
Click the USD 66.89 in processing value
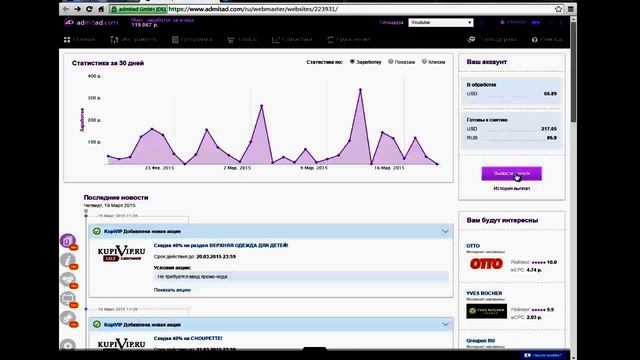click(550, 94)
